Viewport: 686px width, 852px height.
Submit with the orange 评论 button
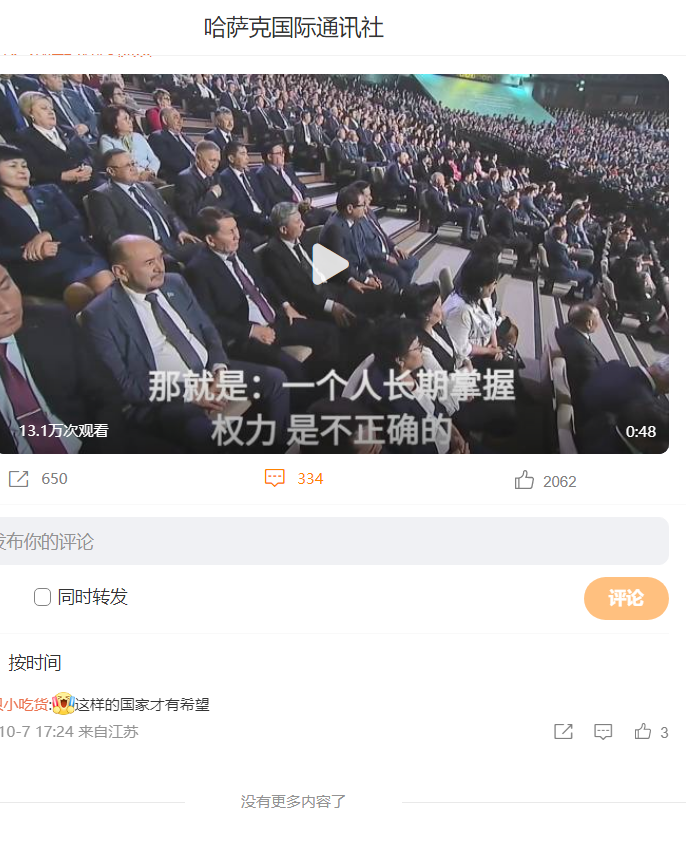[626, 598]
